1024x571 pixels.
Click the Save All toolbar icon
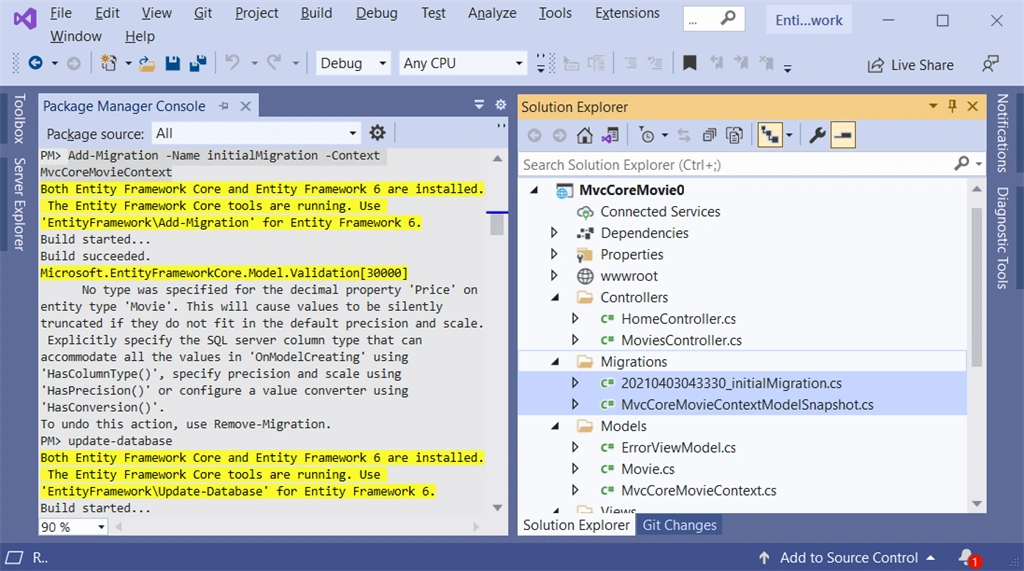(x=198, y=63)
